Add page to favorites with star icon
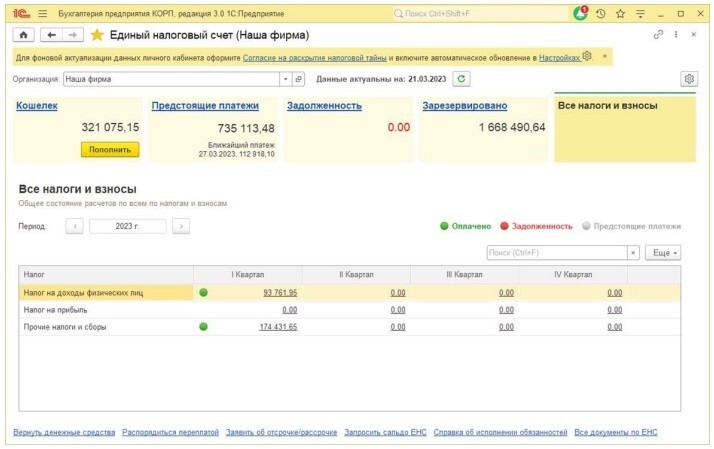 (x=97, y=34)
